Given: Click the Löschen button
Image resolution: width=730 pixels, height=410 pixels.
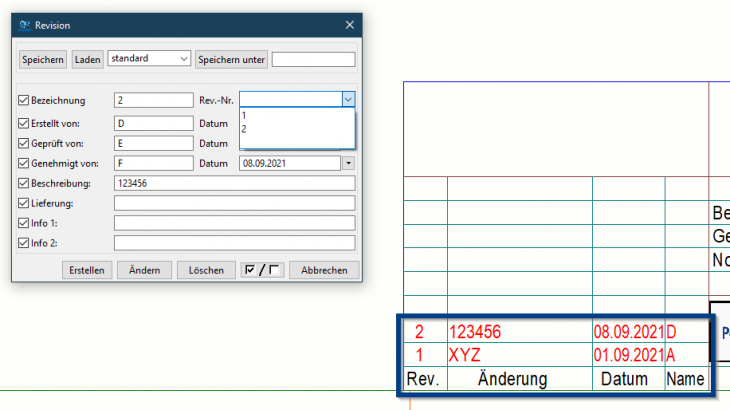Looking at the screenshot, I should [206, 270].
